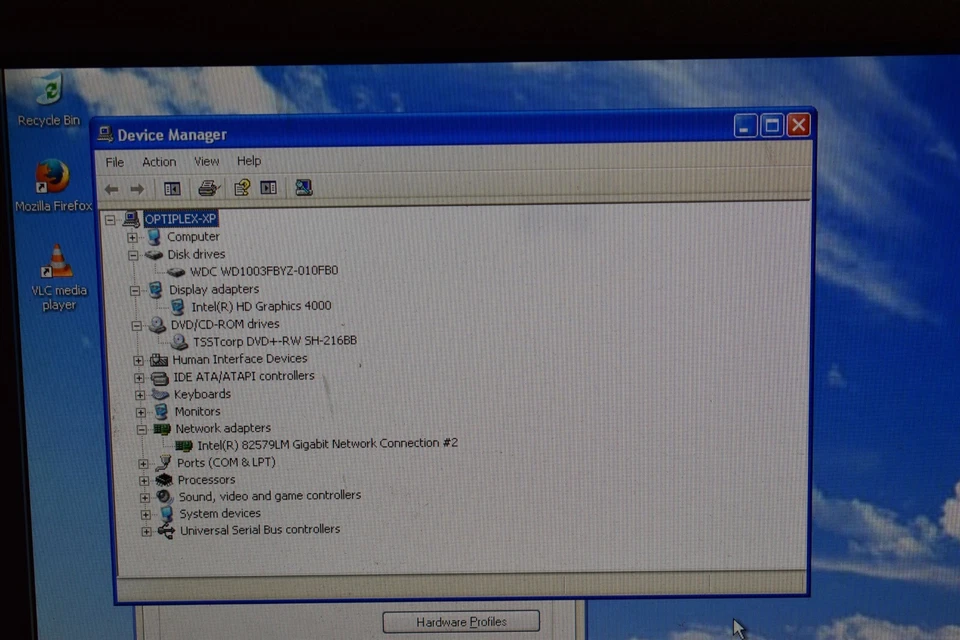Viewport: 960px width, 640px height.
Task: Click the Properties toolbar icon
Action: (267, 188)
